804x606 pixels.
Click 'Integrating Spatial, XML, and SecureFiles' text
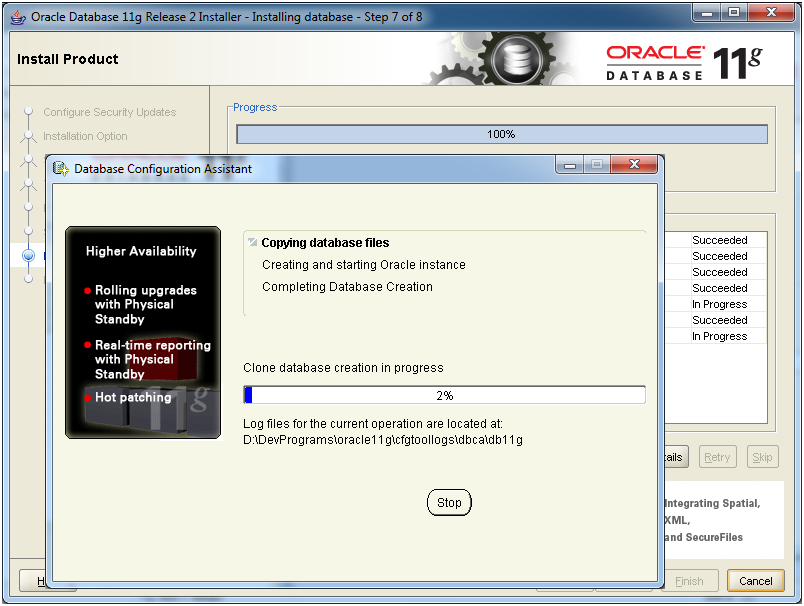point(712,520)
